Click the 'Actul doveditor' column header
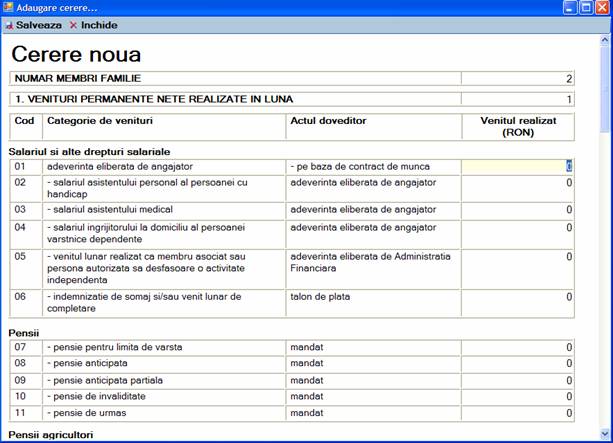 pyautogui.click(x=328, y=120)
